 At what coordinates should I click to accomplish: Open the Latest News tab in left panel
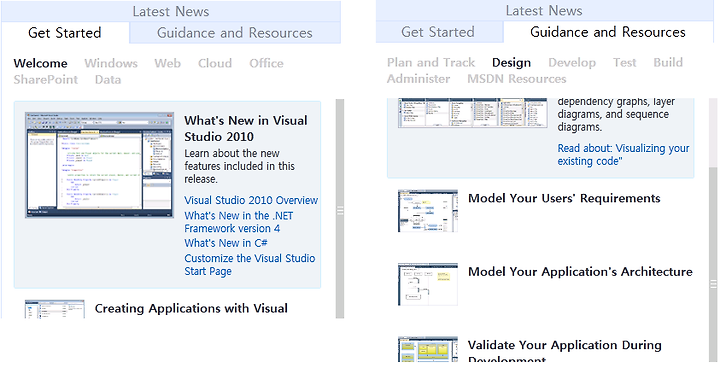[x=171, y=11]
